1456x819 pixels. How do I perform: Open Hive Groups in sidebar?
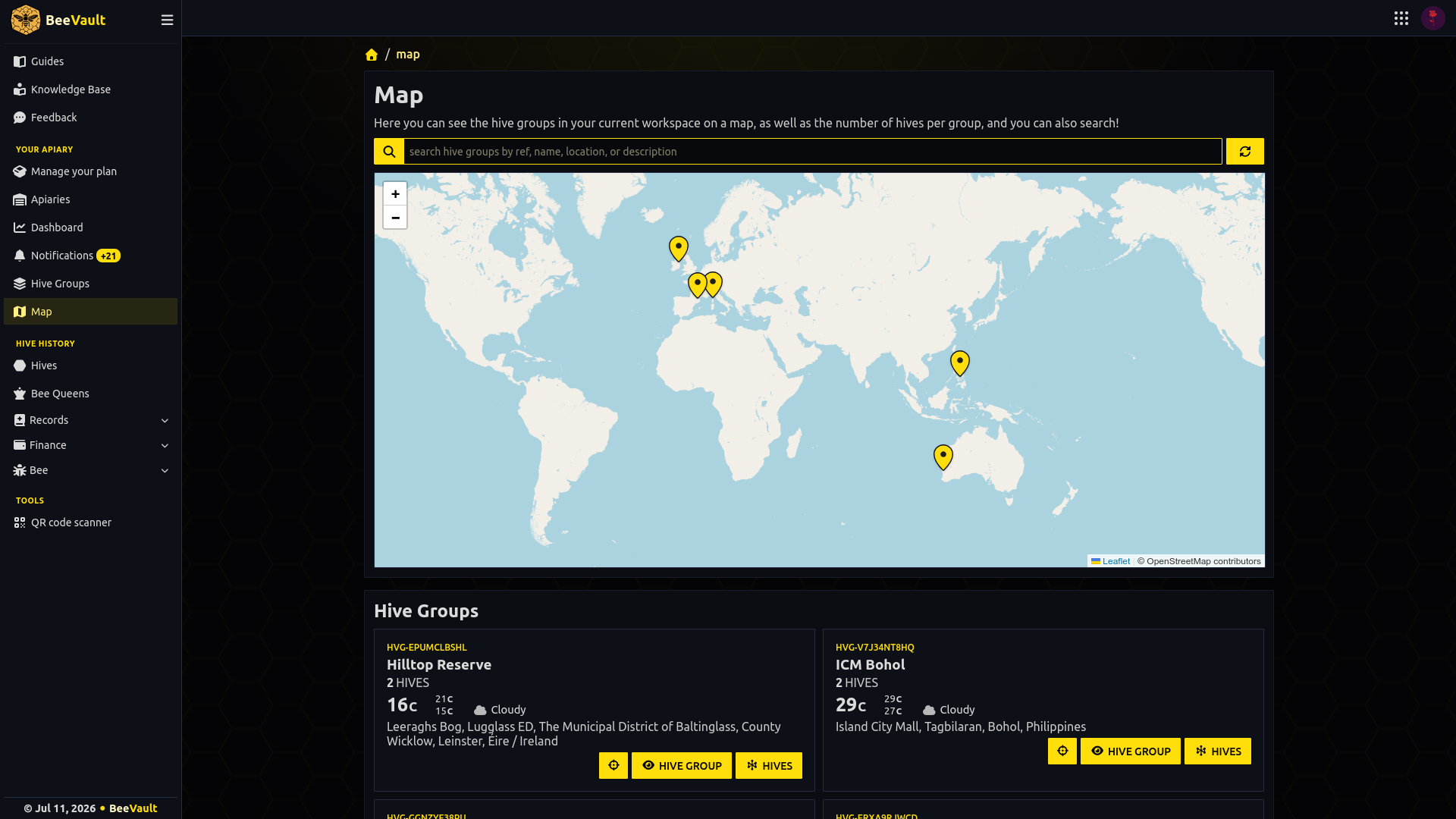(x=90, y=284)
